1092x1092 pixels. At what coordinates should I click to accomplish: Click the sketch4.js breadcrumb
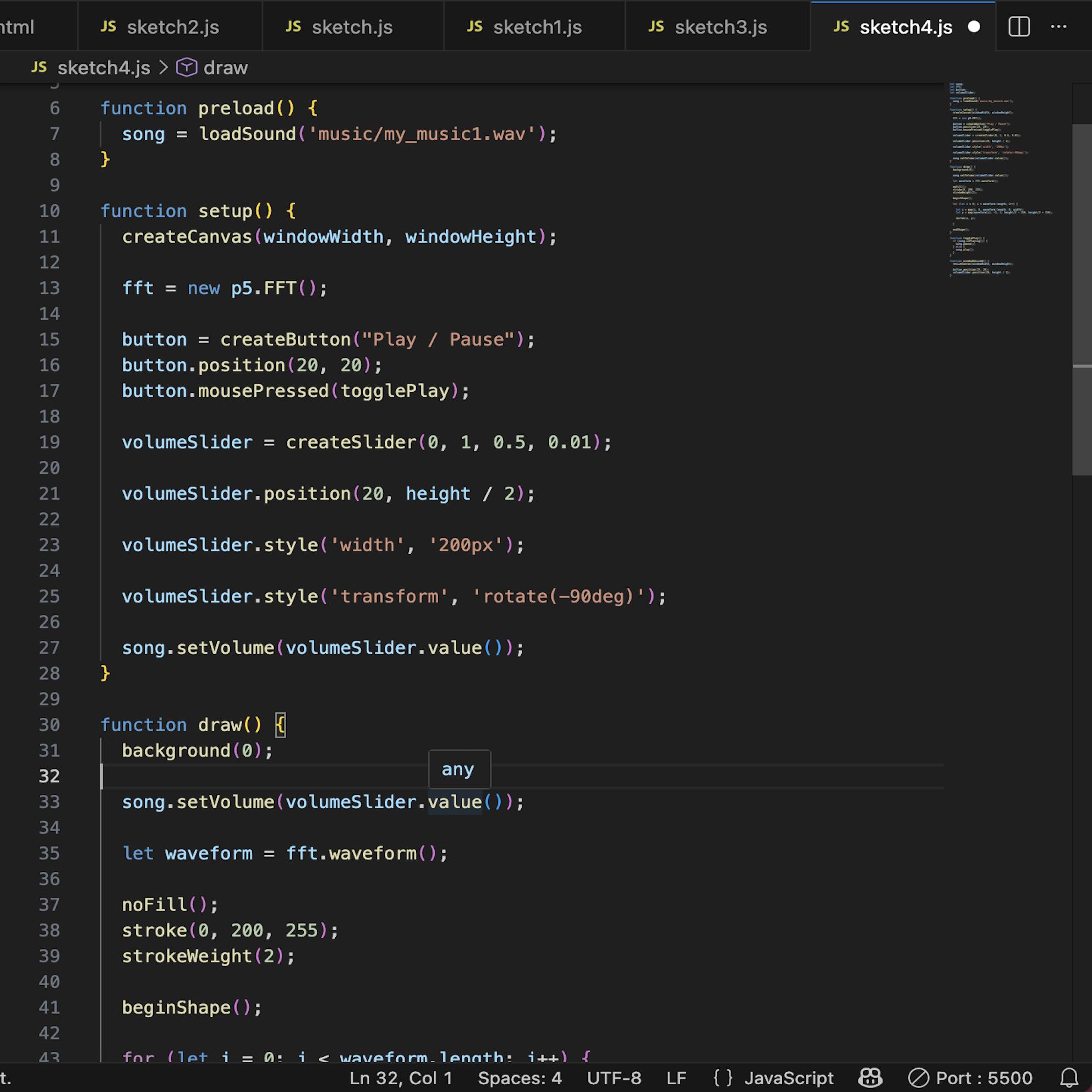pyautogui.click(x=104, y=68)
